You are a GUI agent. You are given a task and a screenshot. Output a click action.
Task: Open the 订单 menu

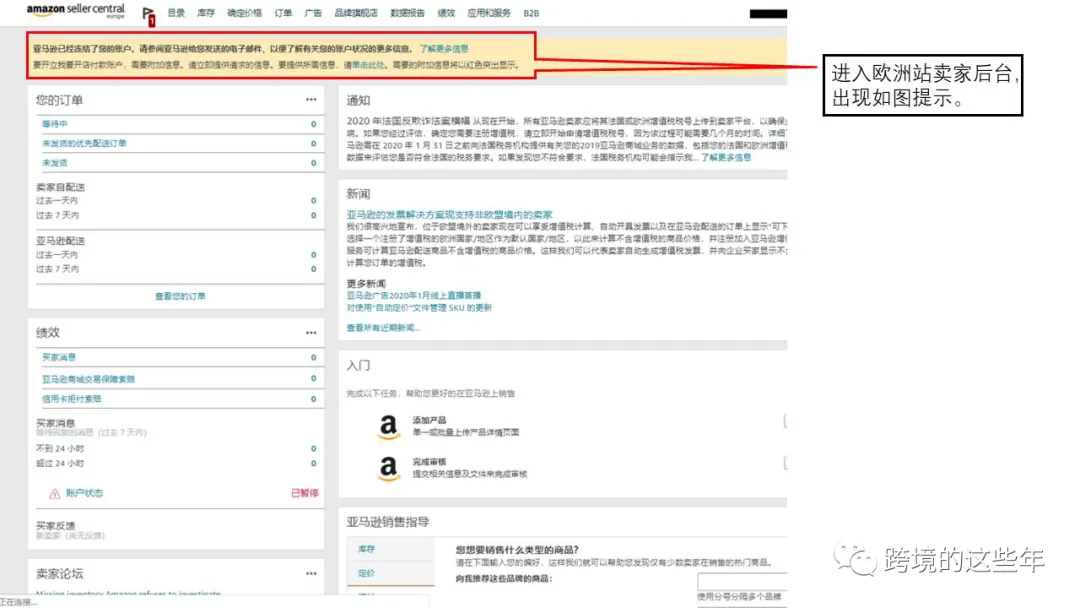click(x=283, y=13)
